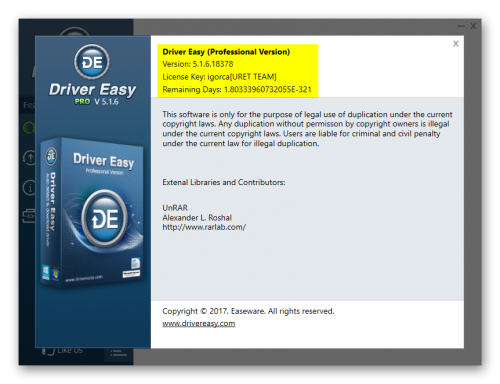Select the Tools toolbox sidebar icon
Screen dimensions: 500x384
click(x=29, y=216)
